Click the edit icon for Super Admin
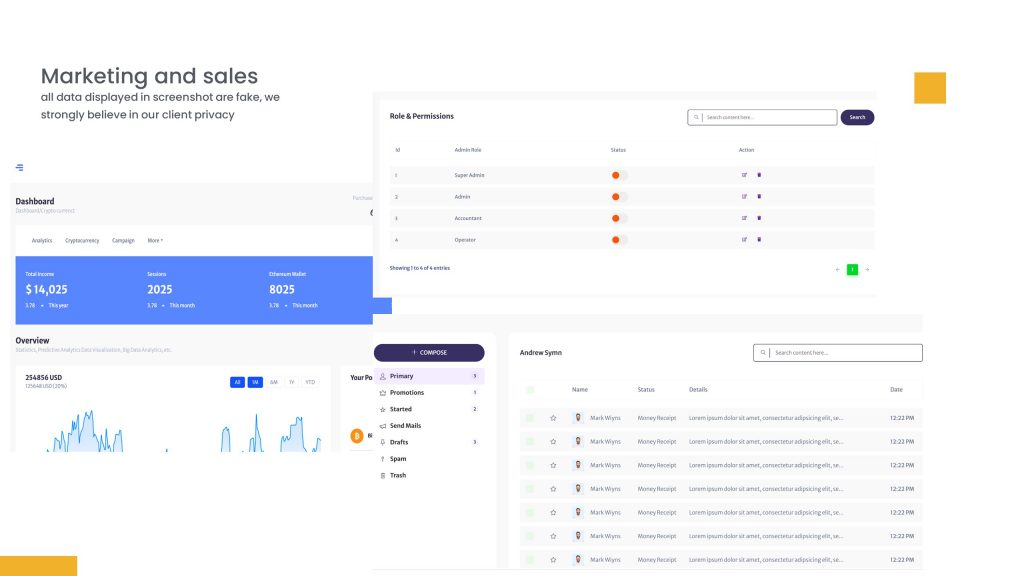The height and width of the screenshot is (576, 1024). pyautogui.click(x=744, y=175)
